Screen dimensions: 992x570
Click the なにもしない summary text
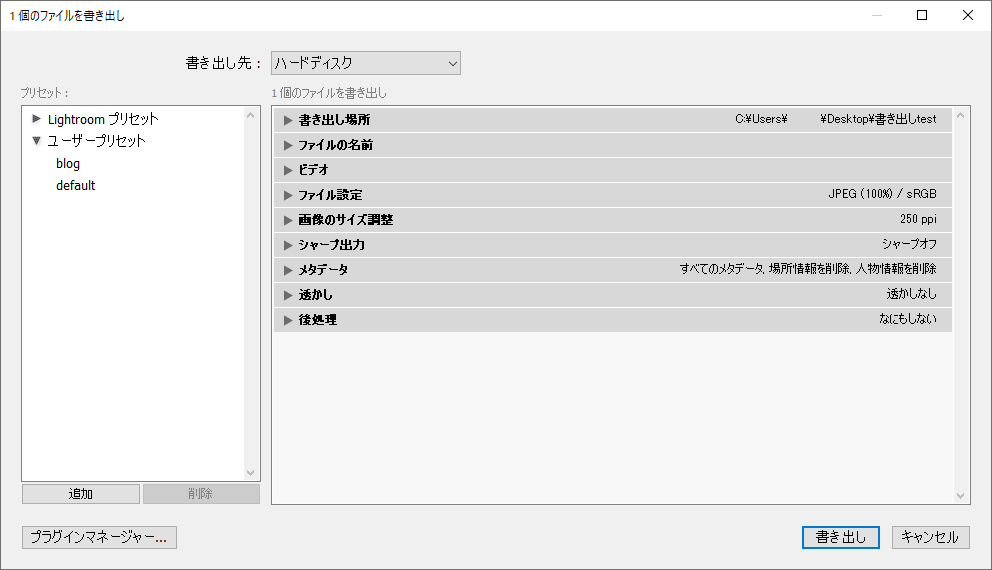907,319
